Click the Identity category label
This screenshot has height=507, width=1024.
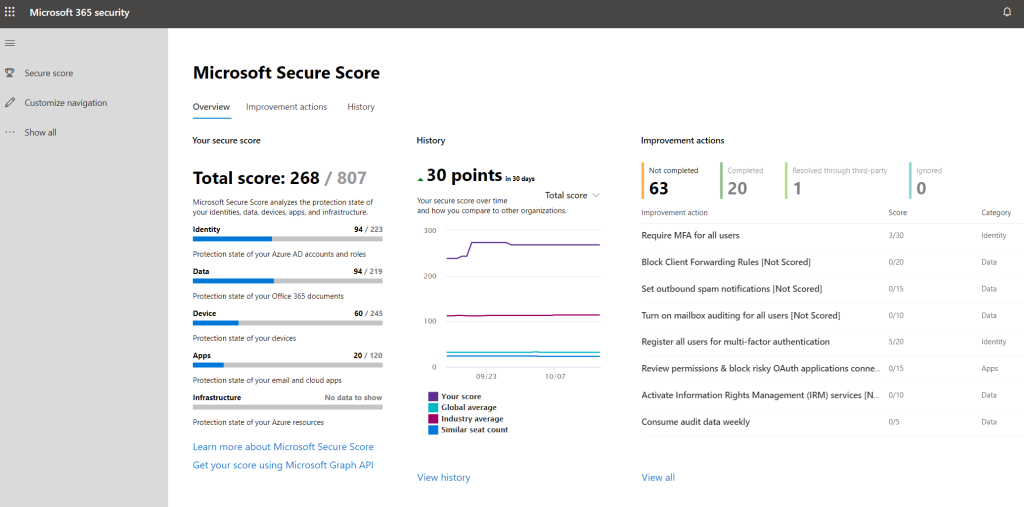(x=206, y=229)
